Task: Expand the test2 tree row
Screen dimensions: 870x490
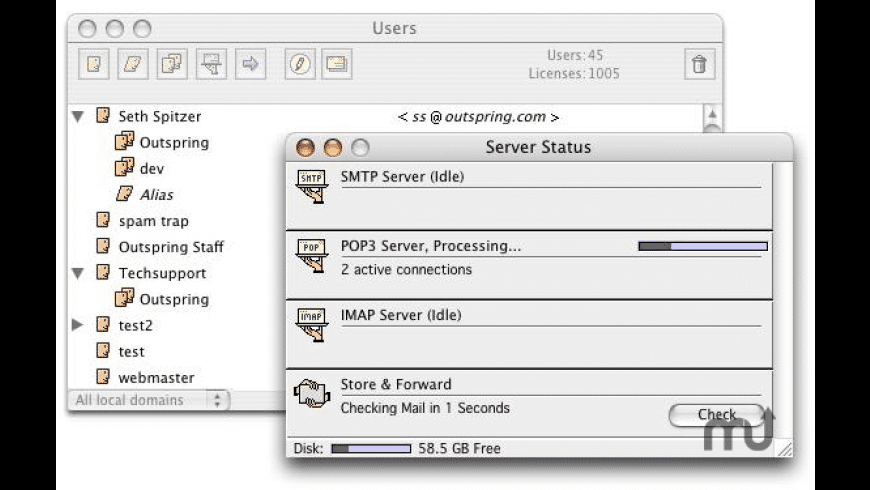Action: 78,325
